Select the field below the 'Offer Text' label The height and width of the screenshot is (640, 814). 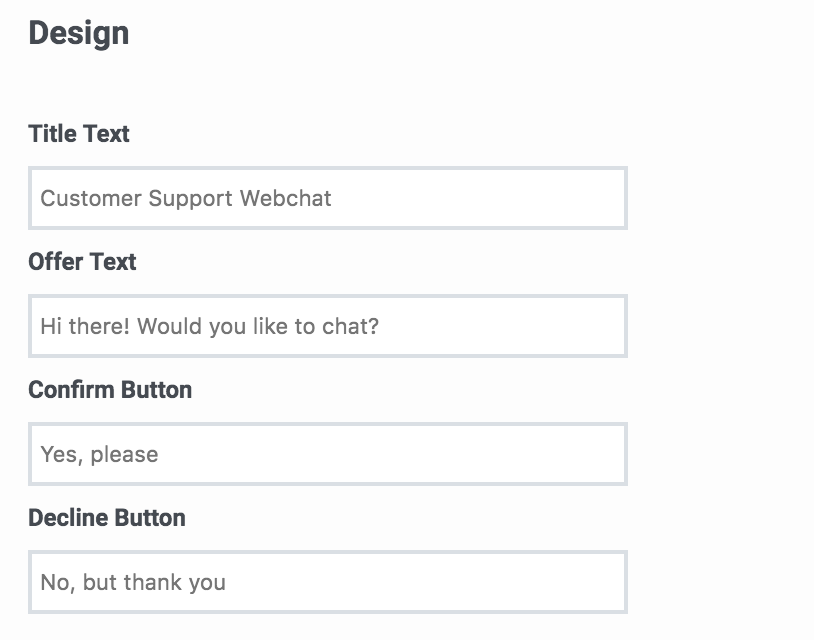[x=328, y=326]
